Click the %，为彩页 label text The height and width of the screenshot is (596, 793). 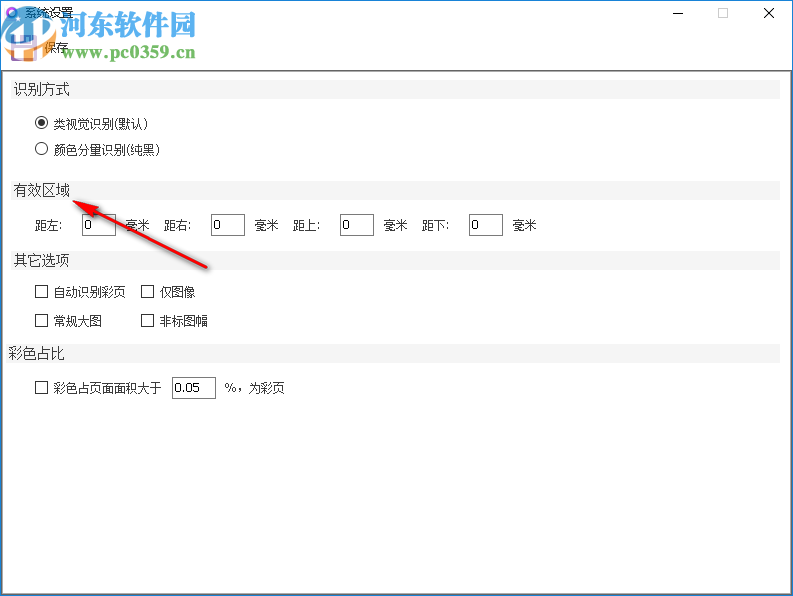pos(254,388)
